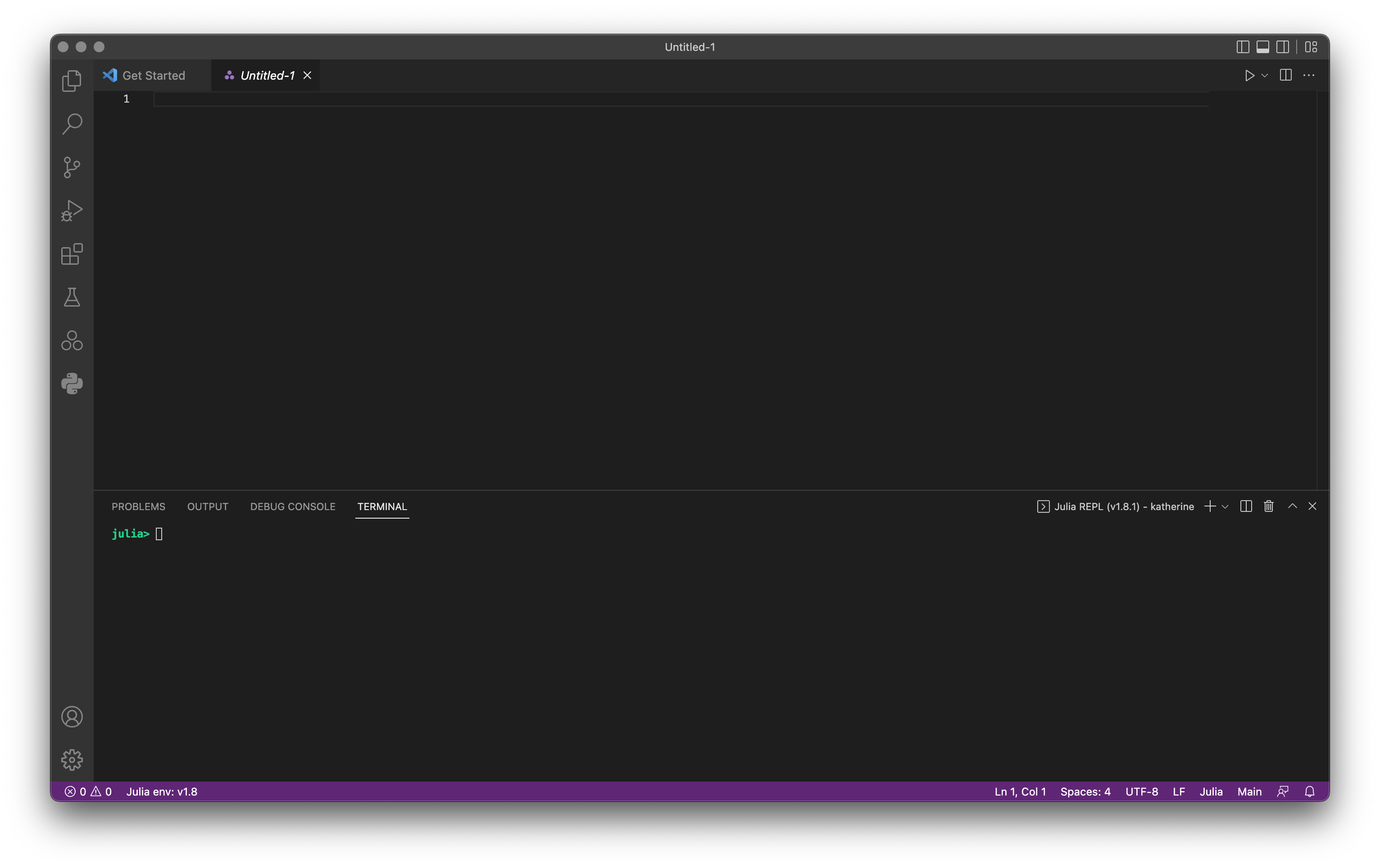Screen dimensions: 1380x868
Task: Open the Problems panel tab
Action: [x=138, y=506]
